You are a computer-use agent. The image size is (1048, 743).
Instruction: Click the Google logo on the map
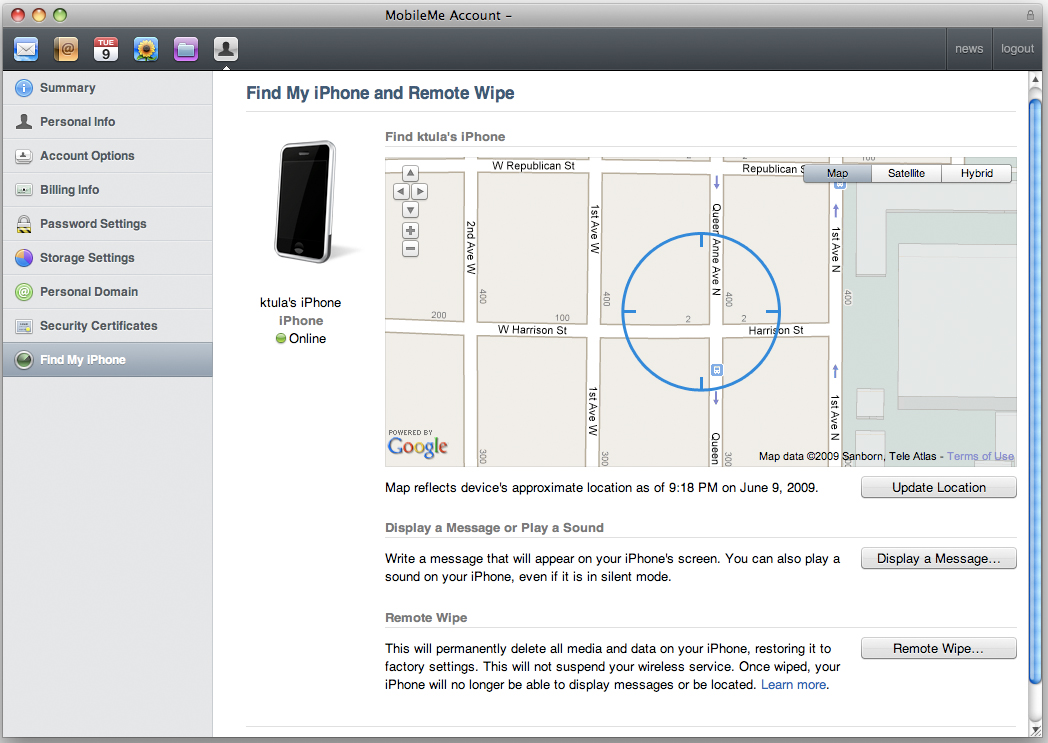coord(417,446)
